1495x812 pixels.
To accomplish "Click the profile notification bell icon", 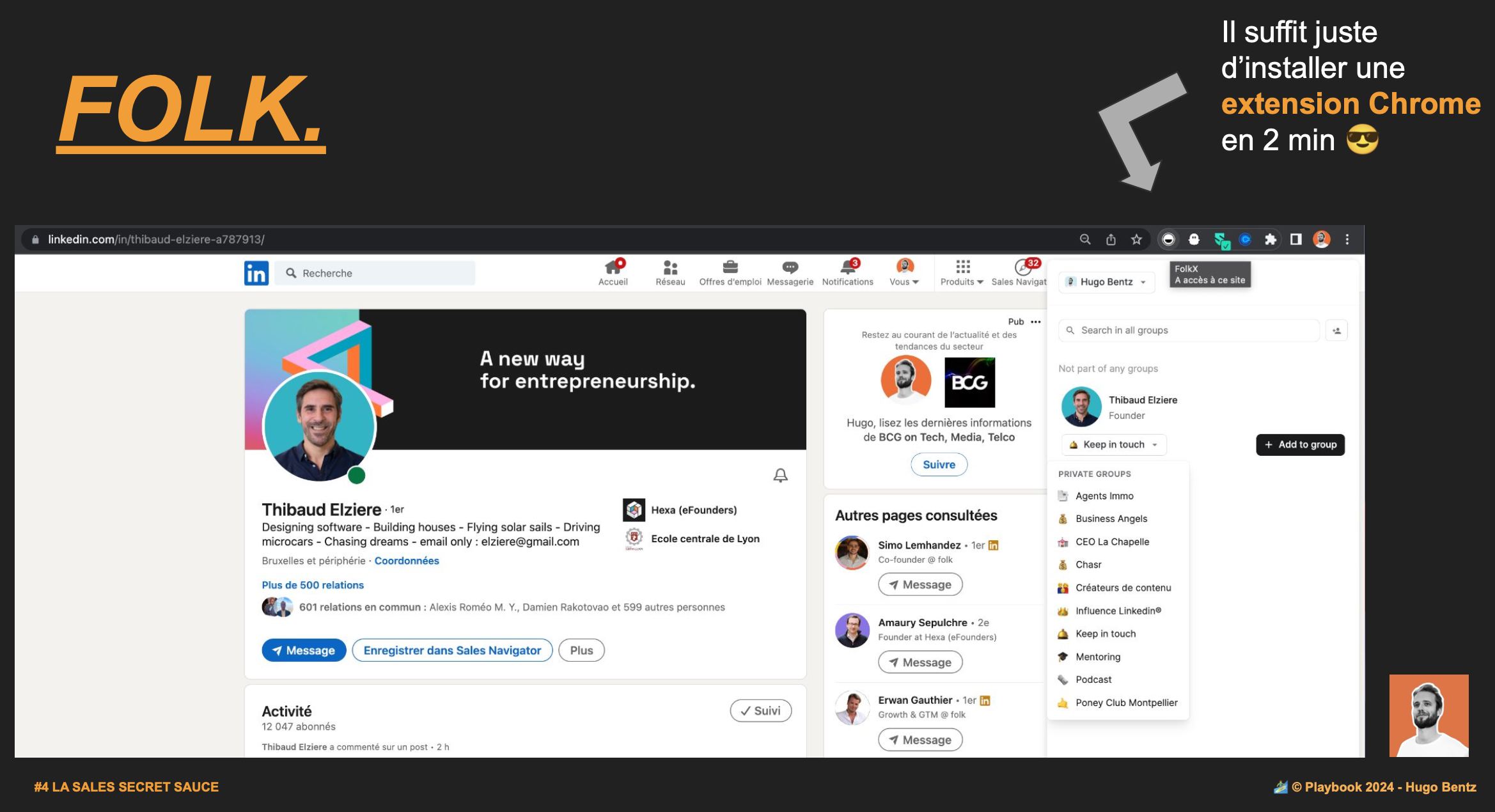I will [x=780, y=475].
